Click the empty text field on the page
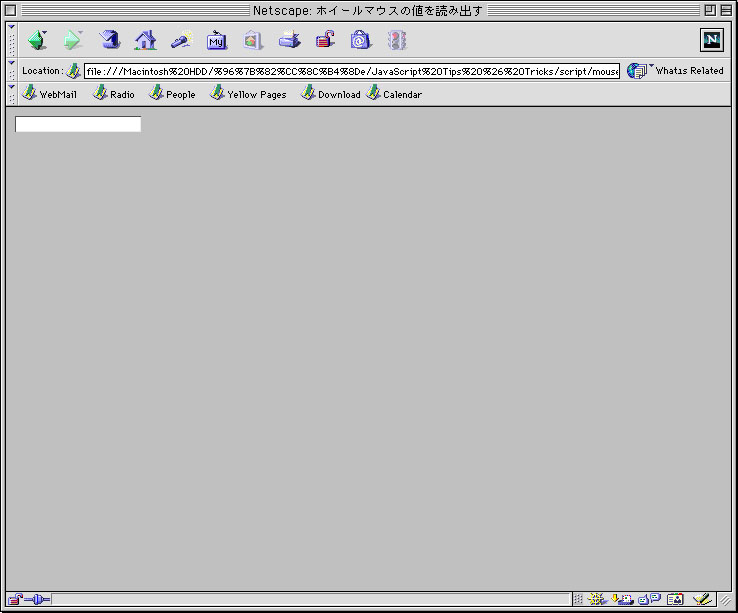 tap(78, 124)
